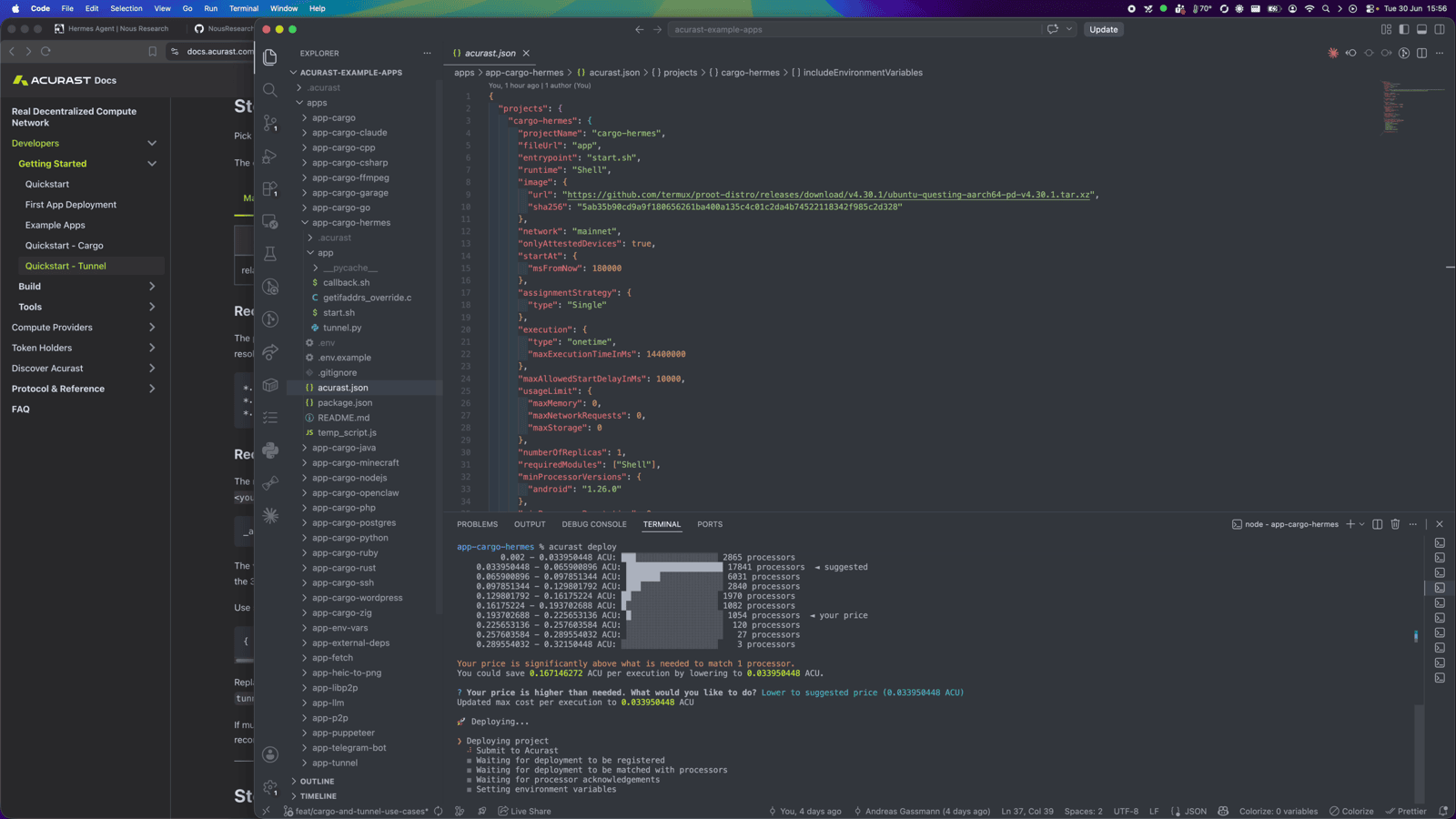1456x819 pixels.
Task: Open the new terminal profile dropdown arrow
Action: tap(1362, 524)
